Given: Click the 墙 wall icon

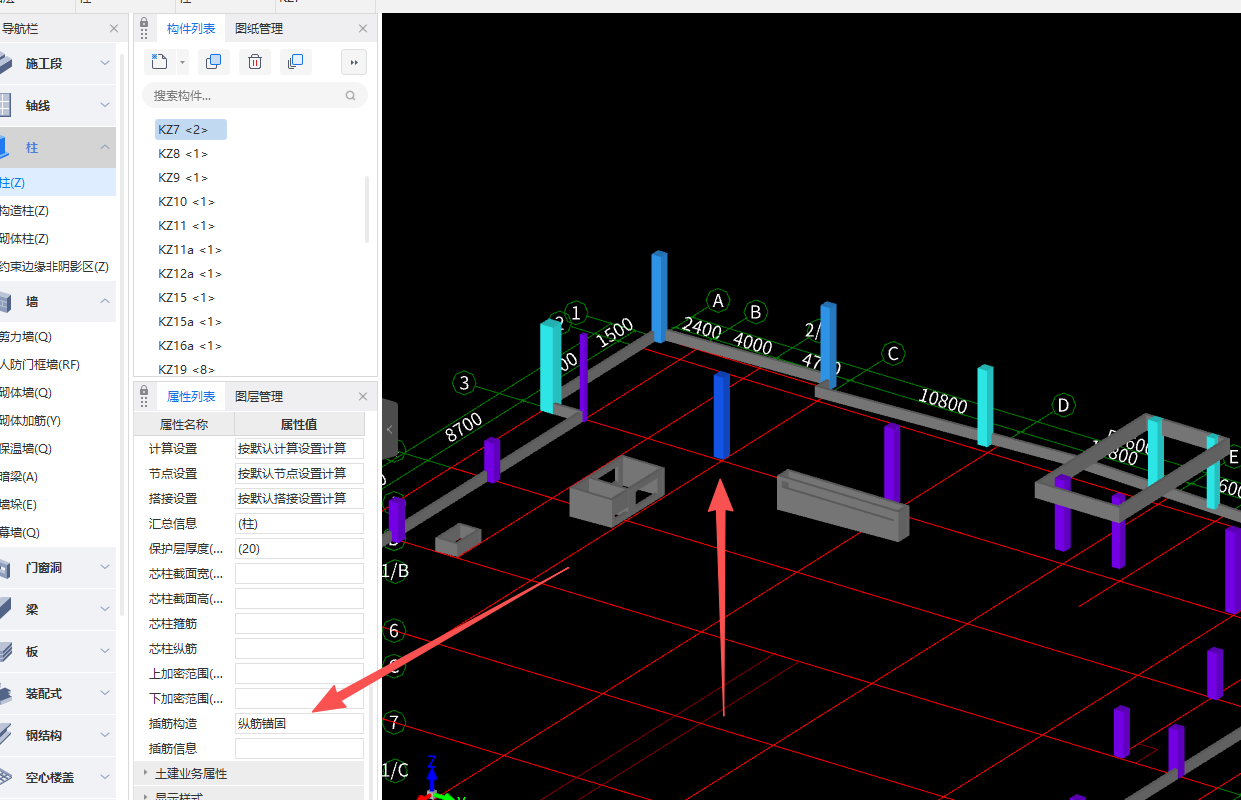Looking at the screenshot, I should 5,301.
